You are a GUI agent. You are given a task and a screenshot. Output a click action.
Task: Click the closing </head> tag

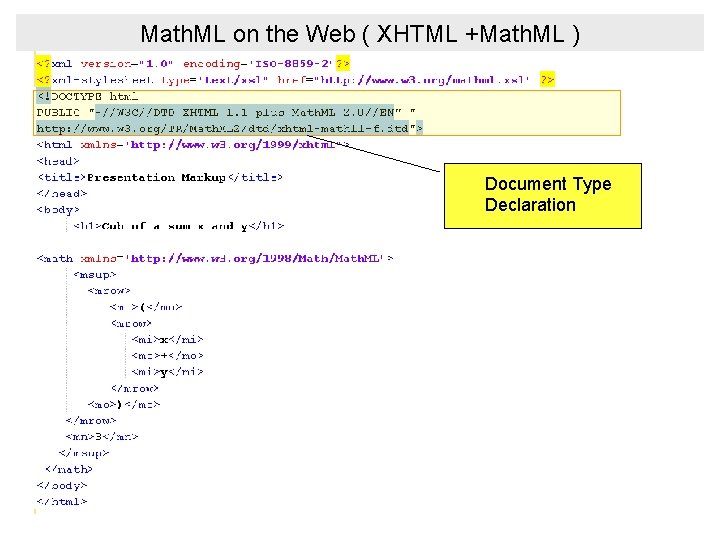(62, 194)
